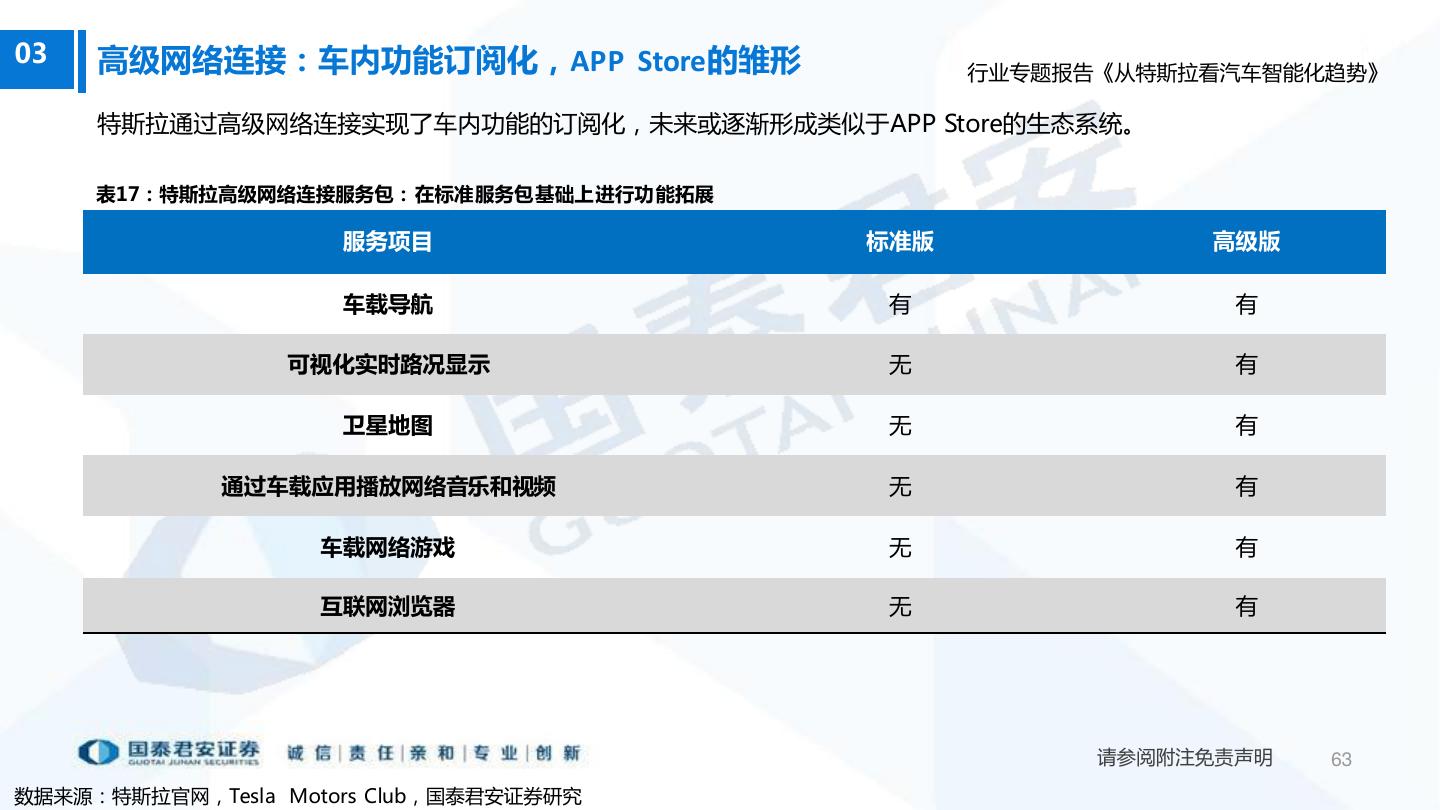Select the section number badge "03"
The height and width of the screenshot is (810, 1440).
(x=37, y=59)
